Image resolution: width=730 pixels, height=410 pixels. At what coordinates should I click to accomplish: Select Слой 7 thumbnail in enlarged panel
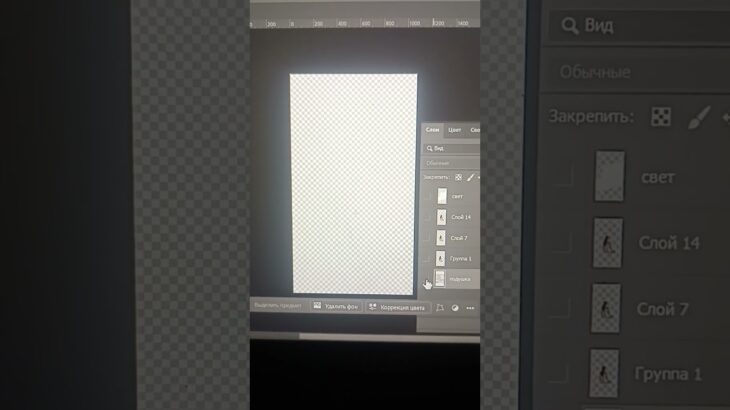tap(606, 308)
